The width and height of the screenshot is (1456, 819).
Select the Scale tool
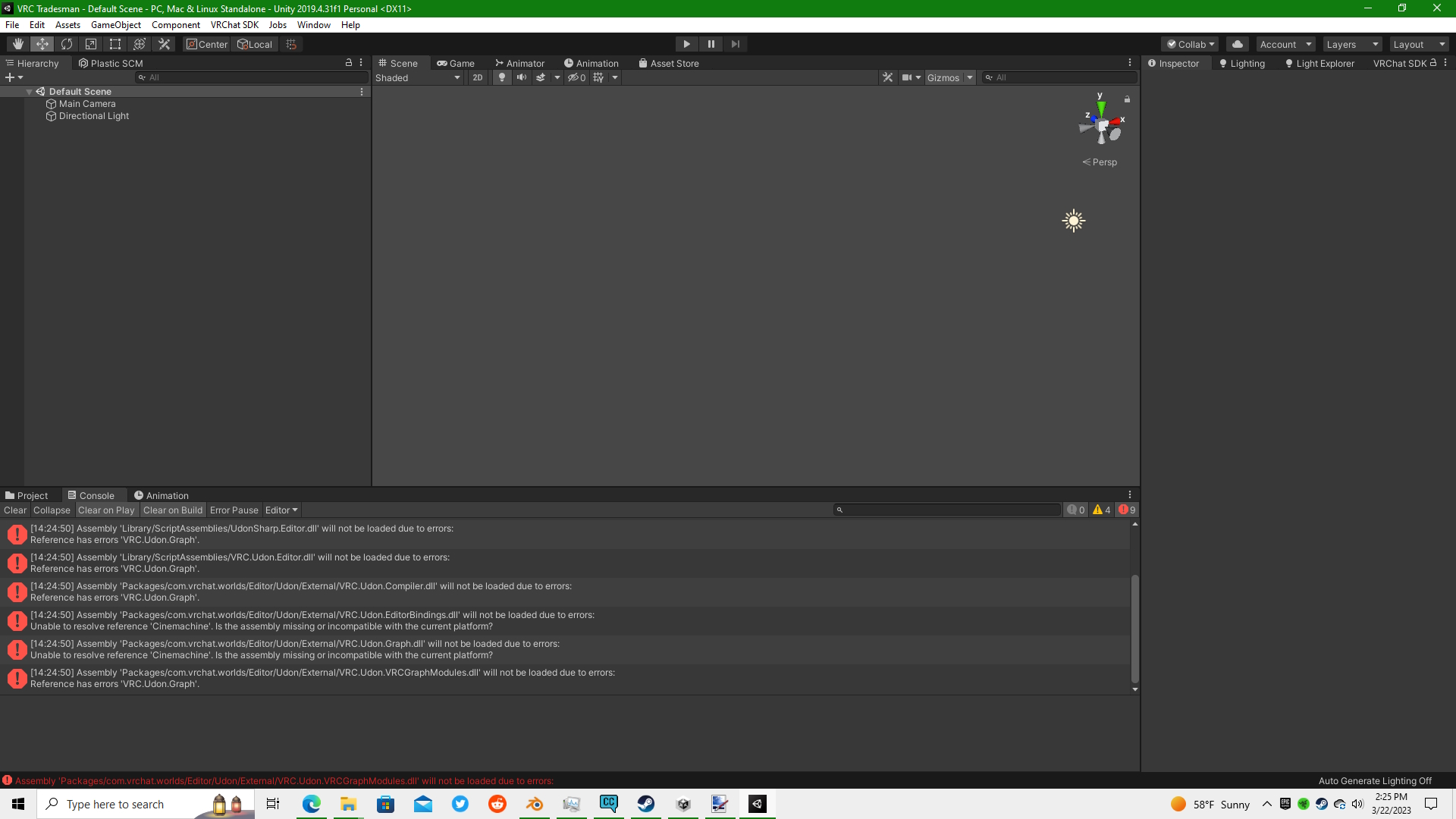point(90,43)
